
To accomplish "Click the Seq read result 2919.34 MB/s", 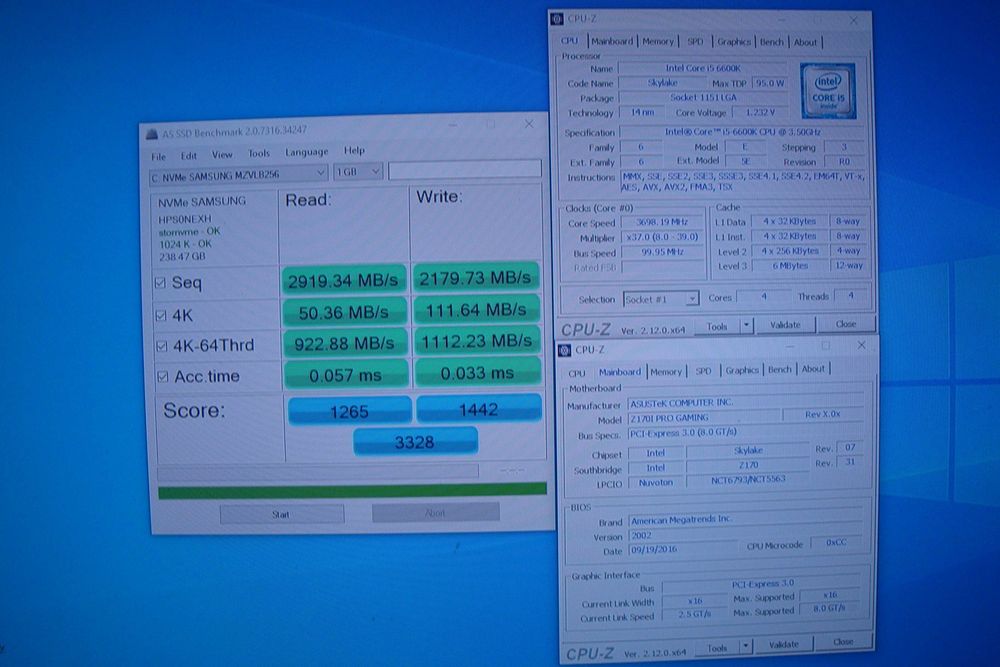I will 344,280.
